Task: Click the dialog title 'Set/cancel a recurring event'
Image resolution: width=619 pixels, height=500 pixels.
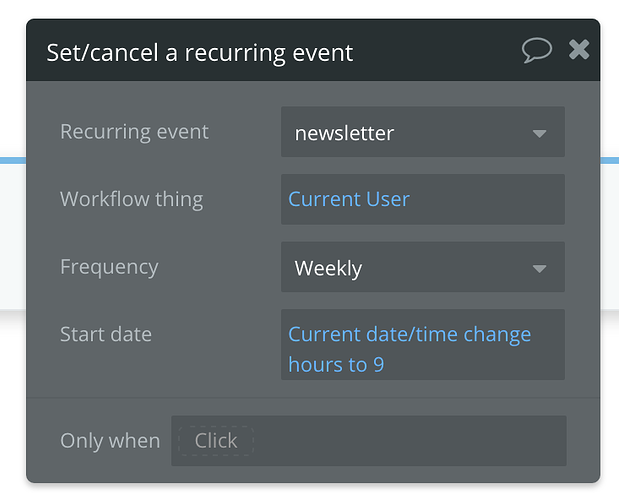Action: pos(200,52)
